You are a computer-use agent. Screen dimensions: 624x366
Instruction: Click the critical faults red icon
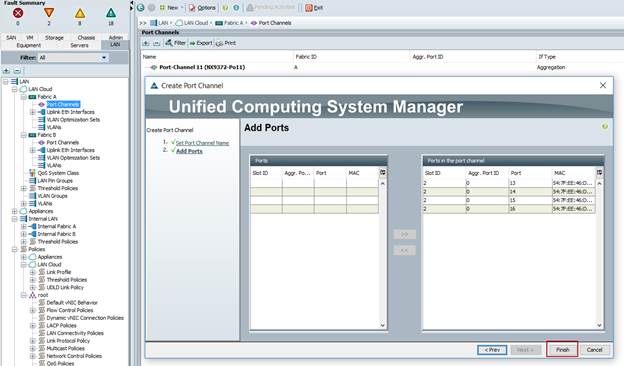(x=18, y=13)
